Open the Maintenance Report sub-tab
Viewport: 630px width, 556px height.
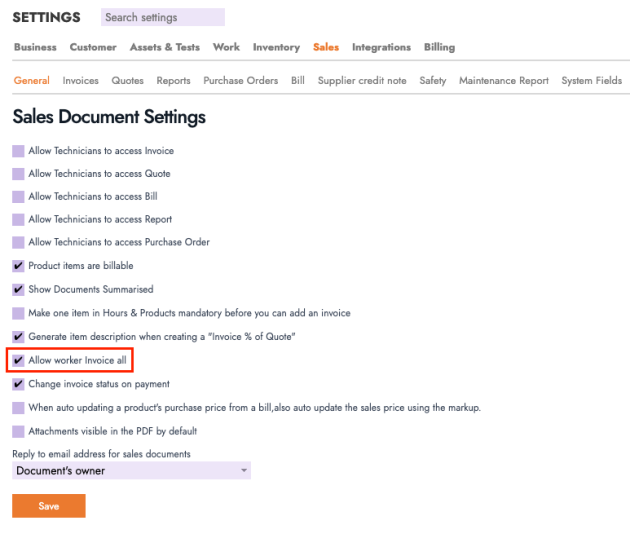[x=504, y=81]
